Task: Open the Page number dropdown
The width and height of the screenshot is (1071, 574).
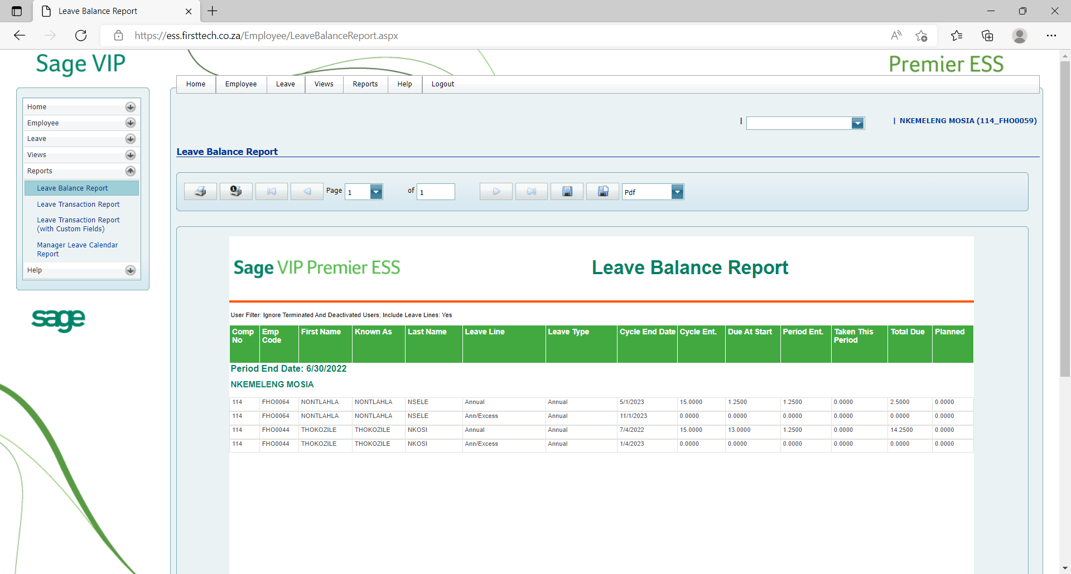Action: pos(376,192)
